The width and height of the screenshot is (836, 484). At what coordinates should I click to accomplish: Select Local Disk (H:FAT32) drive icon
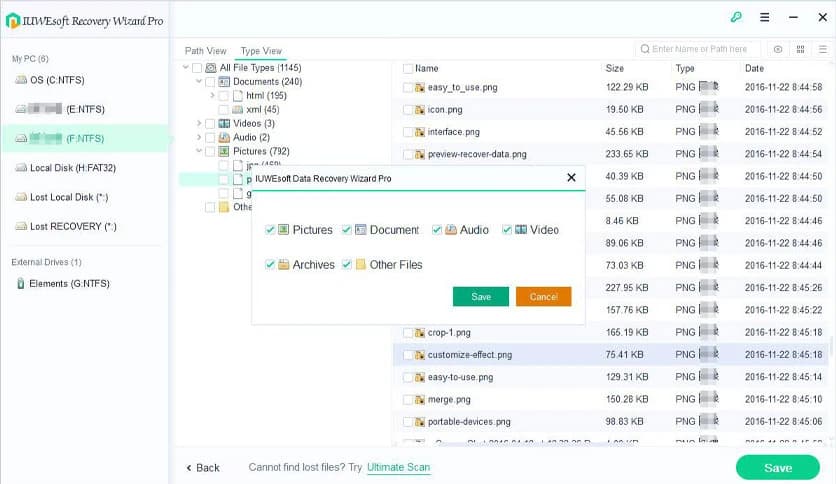tap(21, 168)
